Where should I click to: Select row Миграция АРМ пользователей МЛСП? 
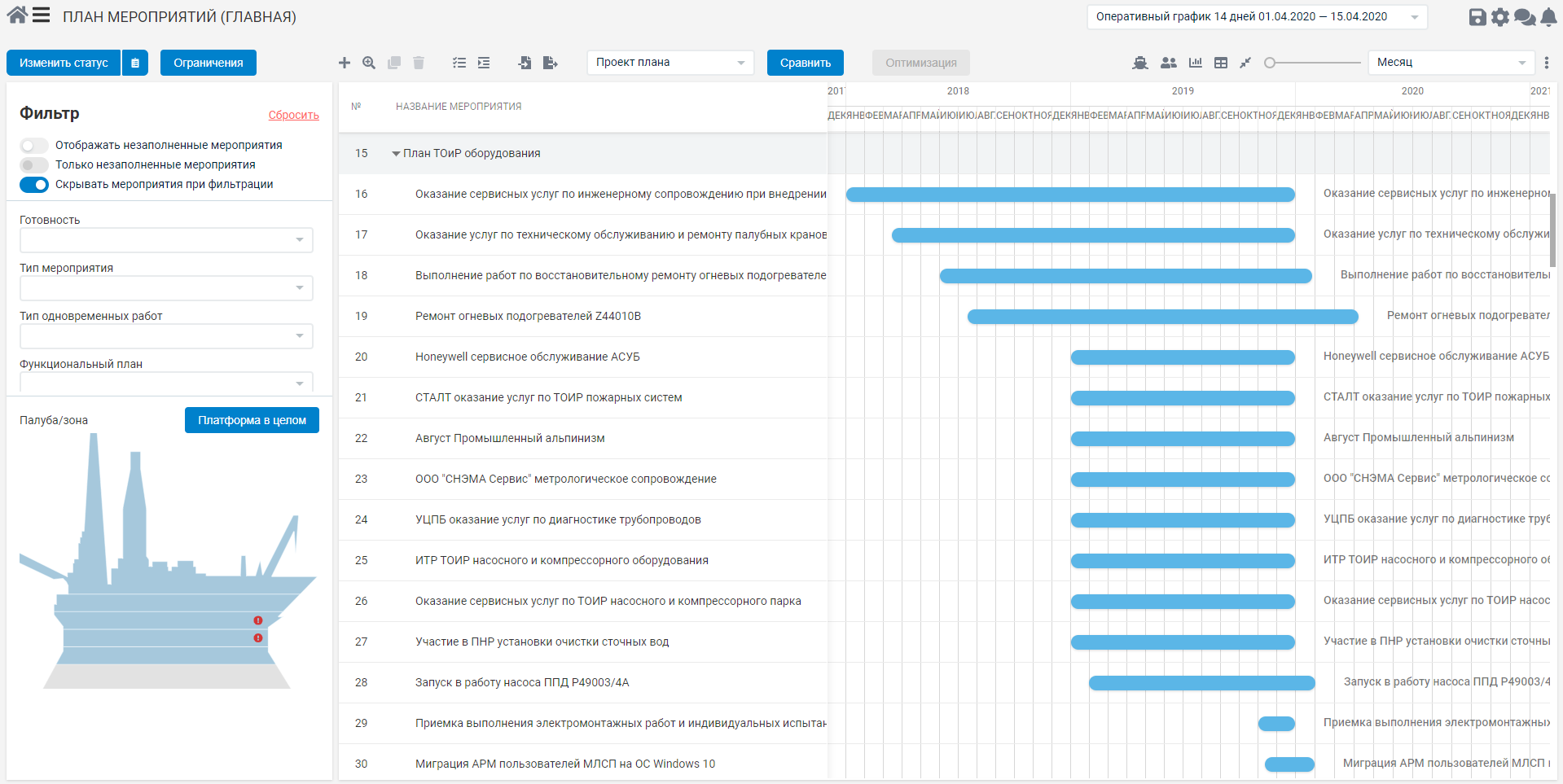pyautogui.click(x=583, y=764)
